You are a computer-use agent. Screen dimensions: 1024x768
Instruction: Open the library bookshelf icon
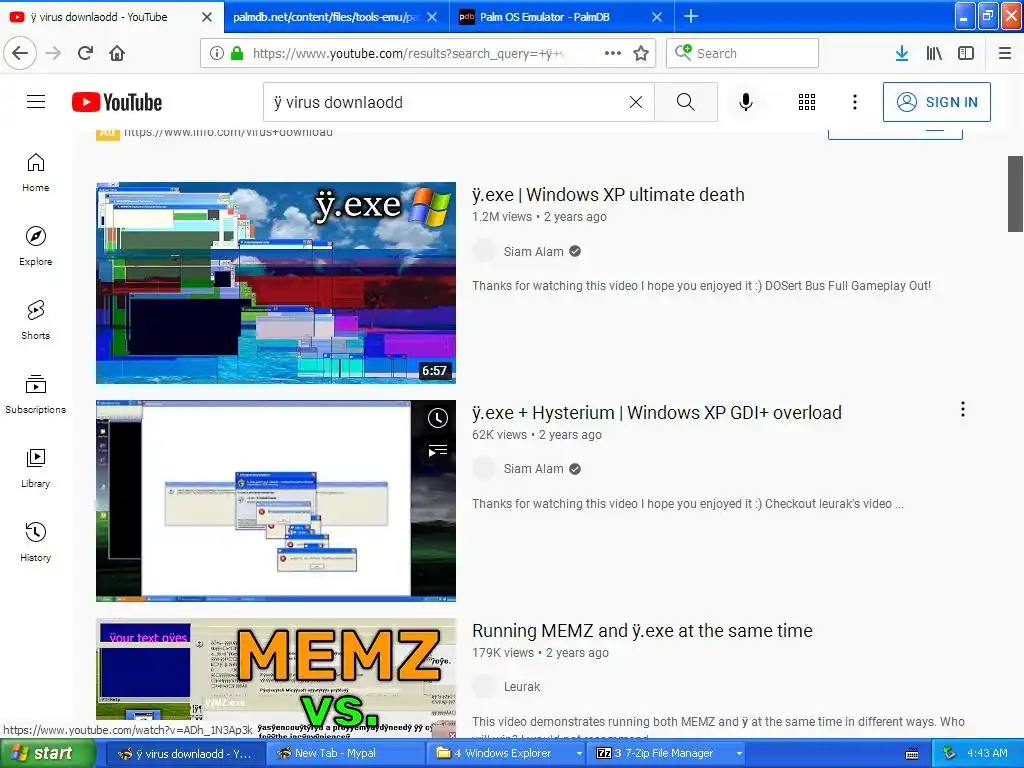(934, 53)
